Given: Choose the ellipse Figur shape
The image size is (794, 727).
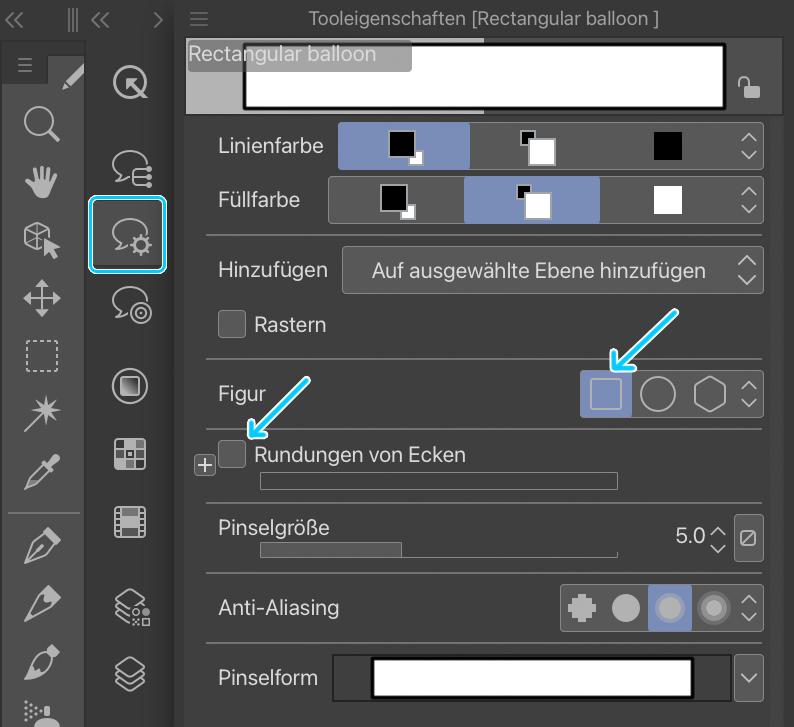Looking at the screenshot, I should [658, 394].
